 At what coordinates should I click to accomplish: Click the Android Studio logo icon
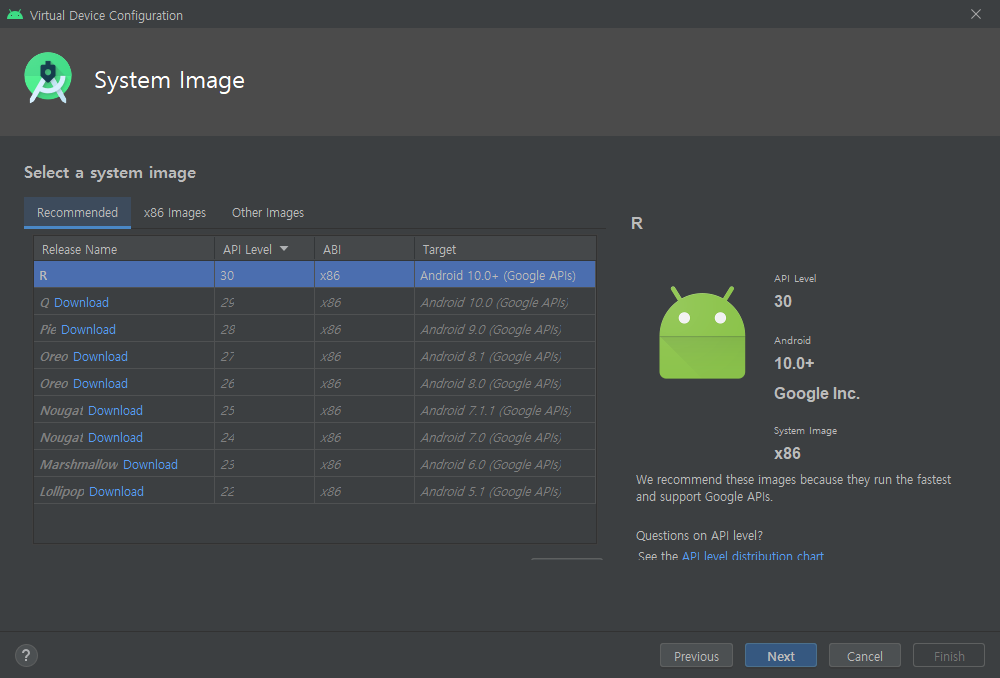pyautogui.click(x=48, y=78)
